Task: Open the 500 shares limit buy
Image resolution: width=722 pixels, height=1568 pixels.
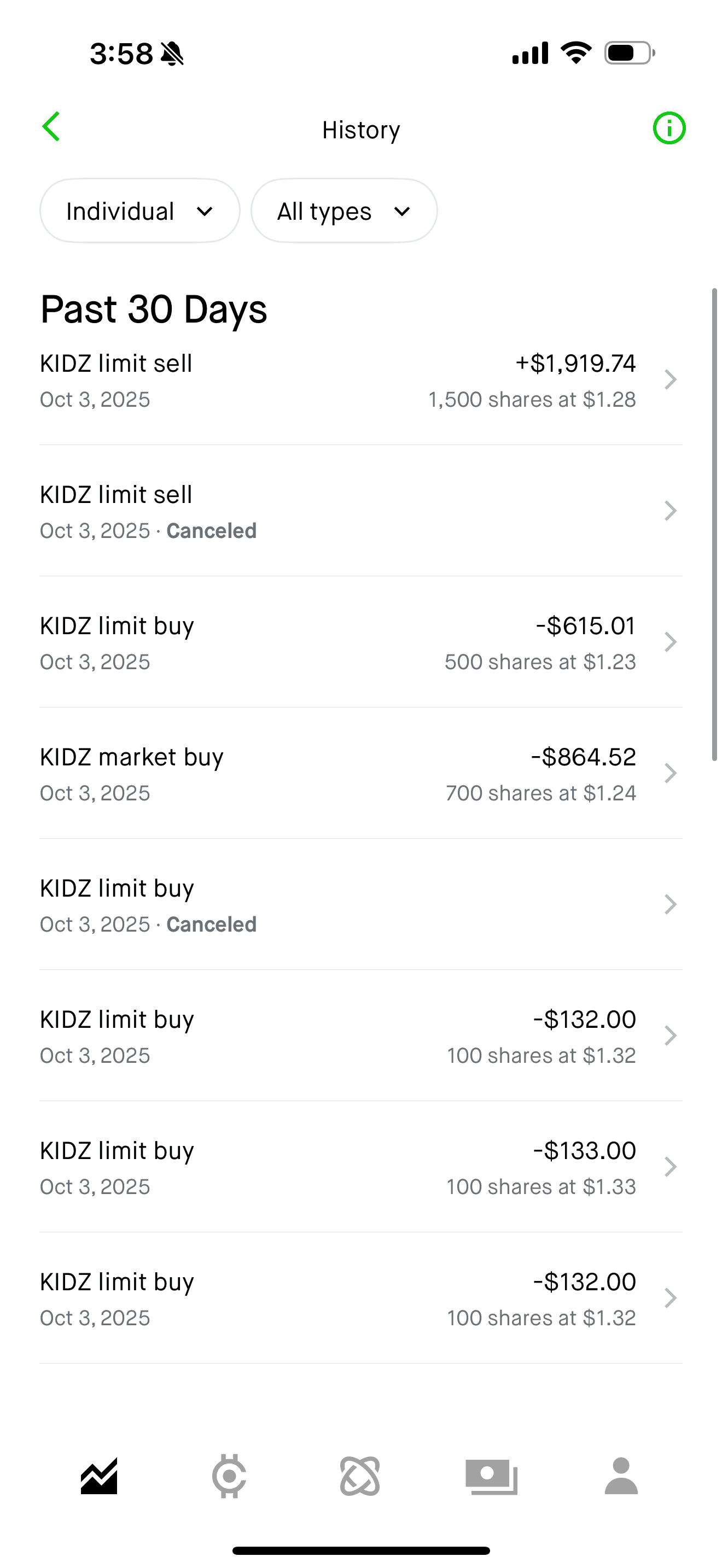Action: 338,643
